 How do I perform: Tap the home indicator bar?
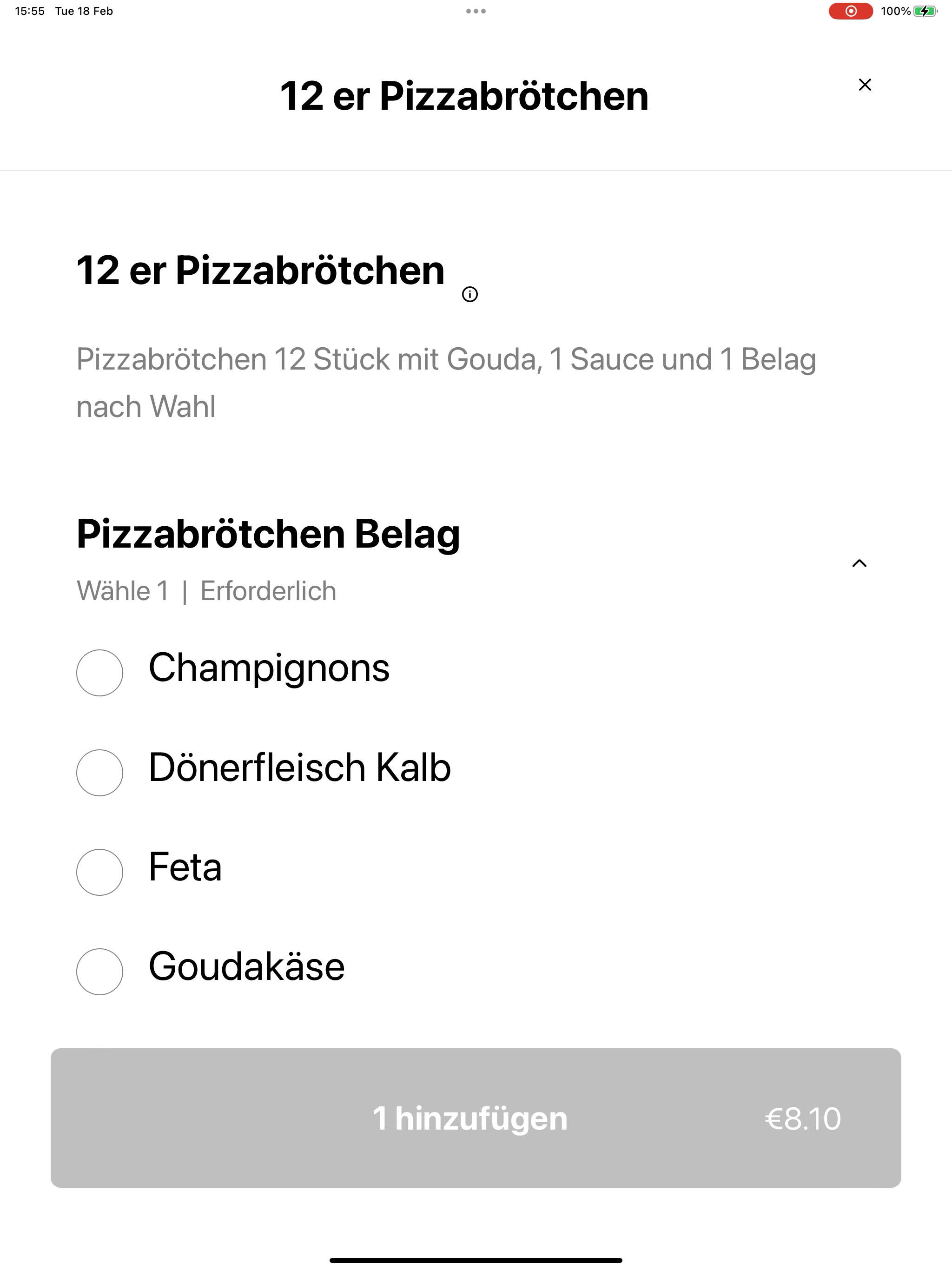[x=476, y=1260]
